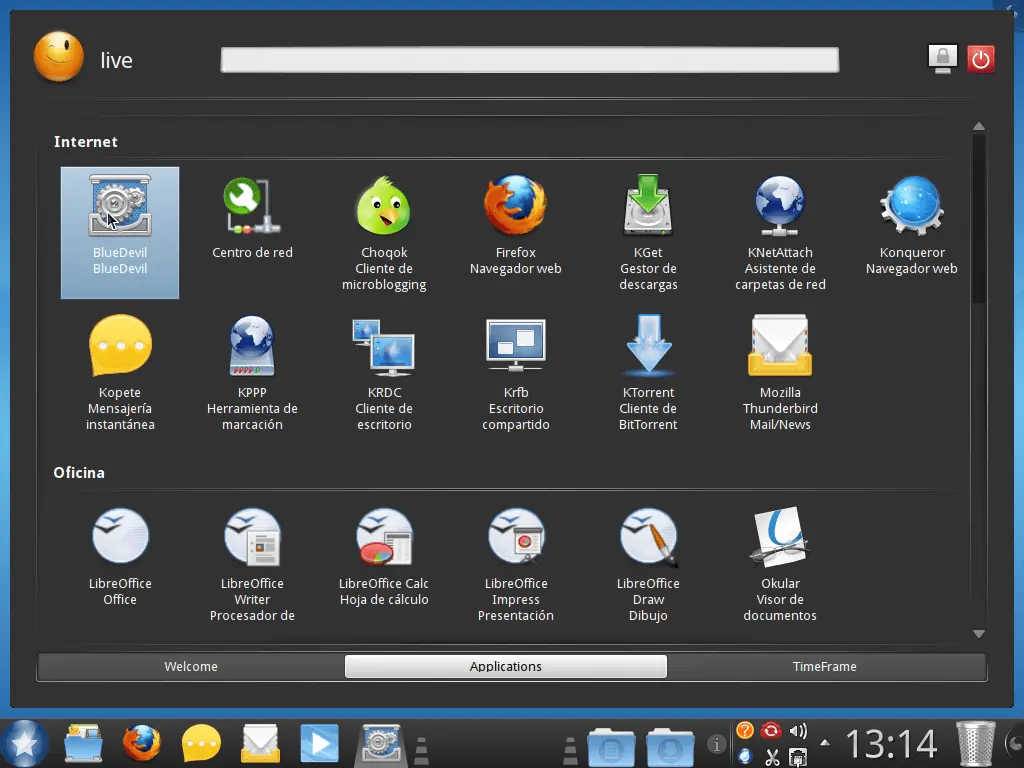Click the device notifier icon in tray
The width and height of the screenshot is (1024, 768).
(797, 757)
